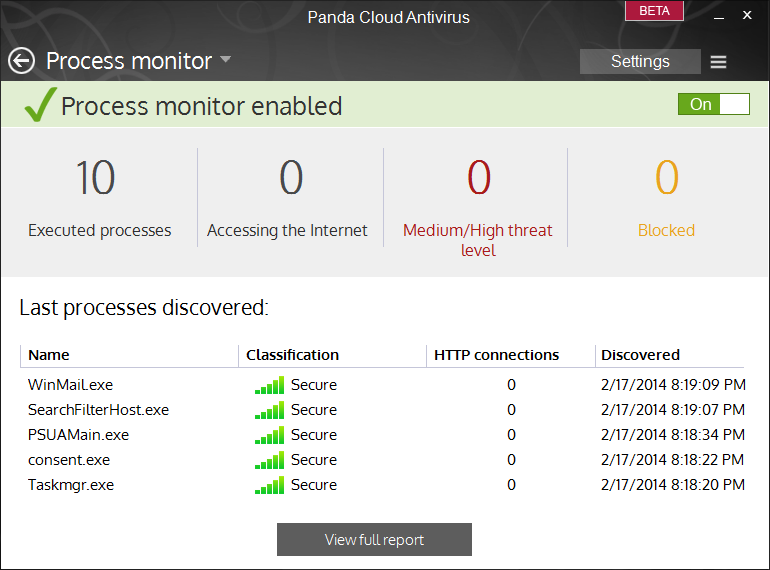Viewport: 770px width, 570px height.
Task: Click HTTP connections value for SearchFilterHost.exe
Action: [511, 410]
